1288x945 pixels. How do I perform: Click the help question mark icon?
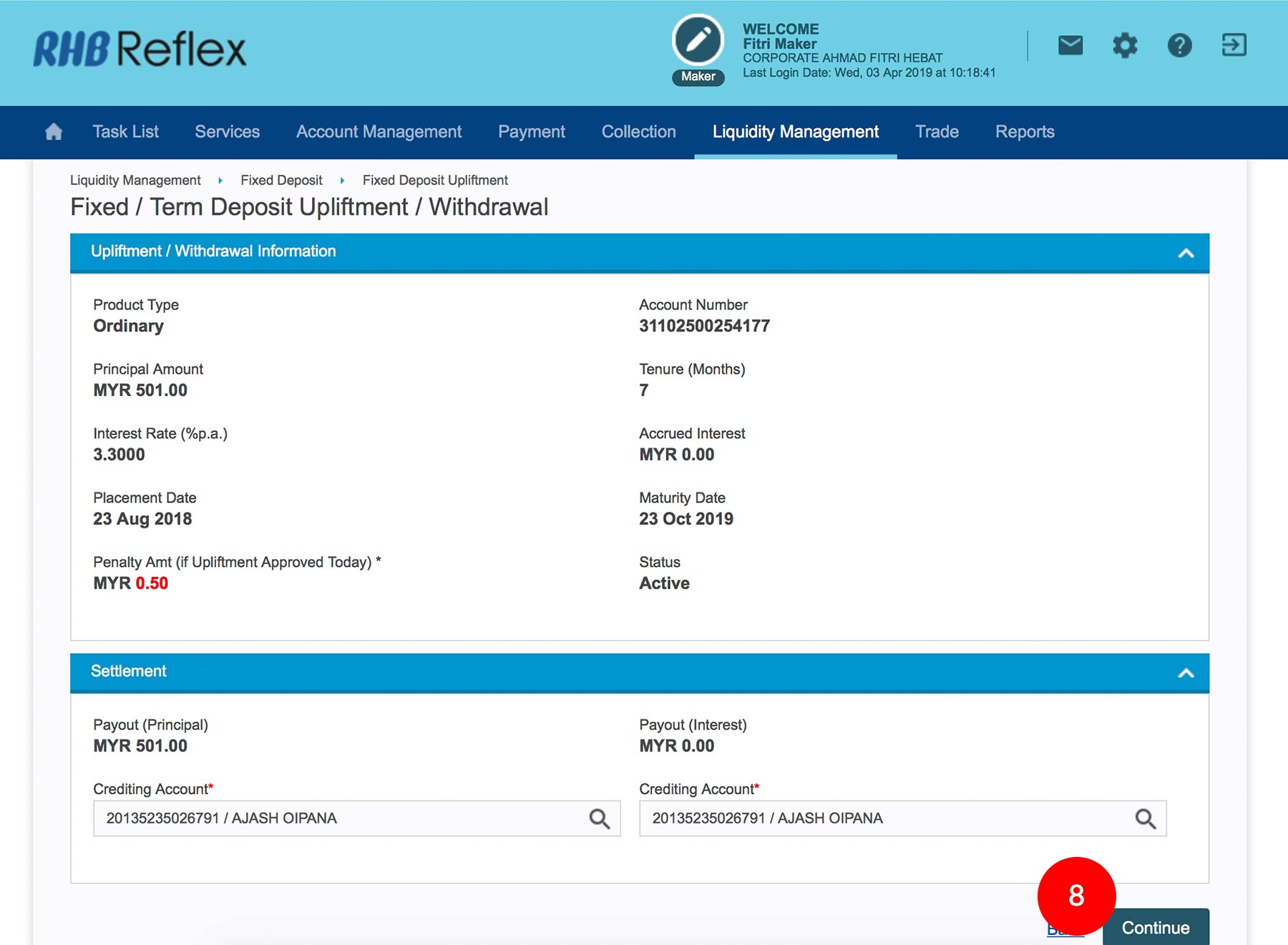point(1179,46)
